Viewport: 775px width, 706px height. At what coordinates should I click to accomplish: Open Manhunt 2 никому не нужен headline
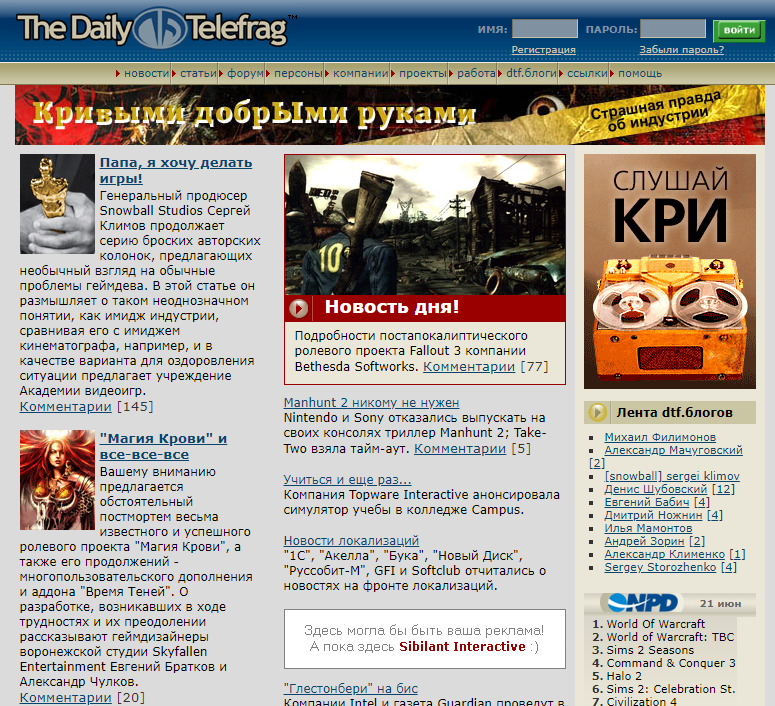tap(371, 402)
